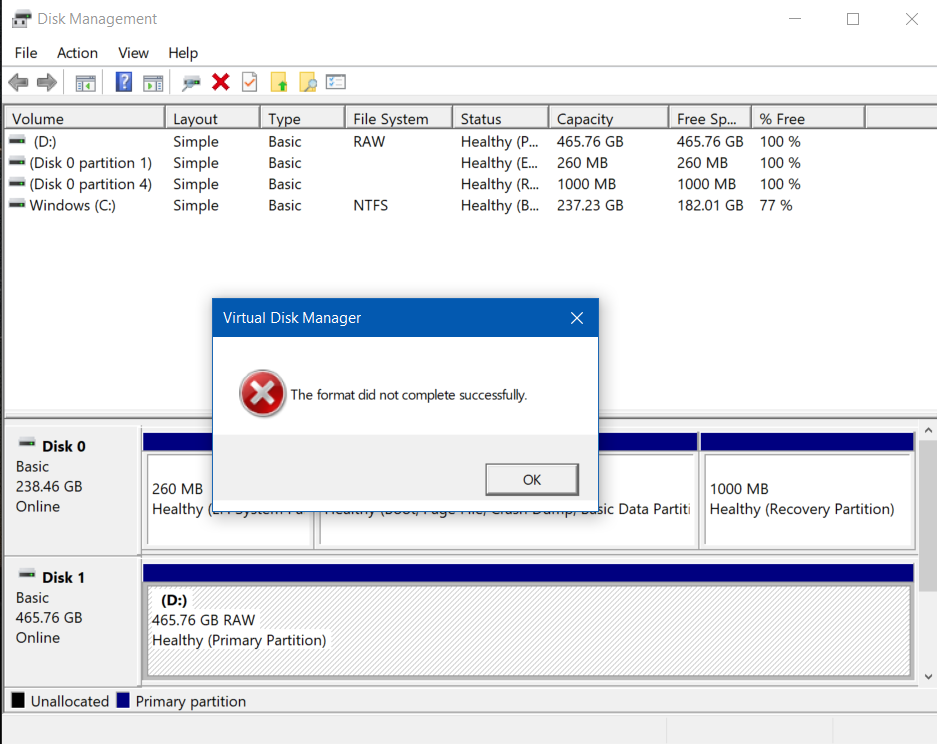
Task: Close the Virtual Disk Manager dialog with X
Action: pos(577,318)
